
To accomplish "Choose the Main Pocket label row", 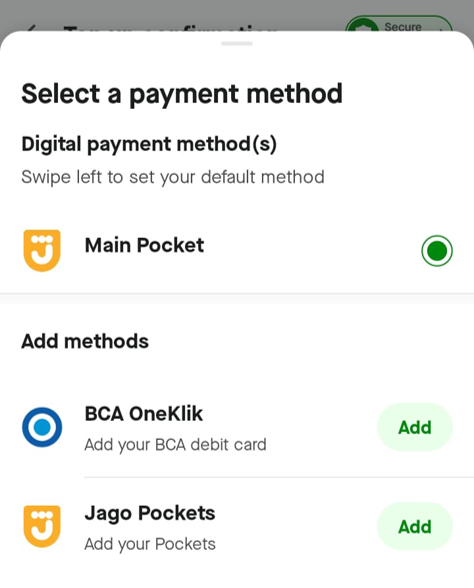I will 237,250.
